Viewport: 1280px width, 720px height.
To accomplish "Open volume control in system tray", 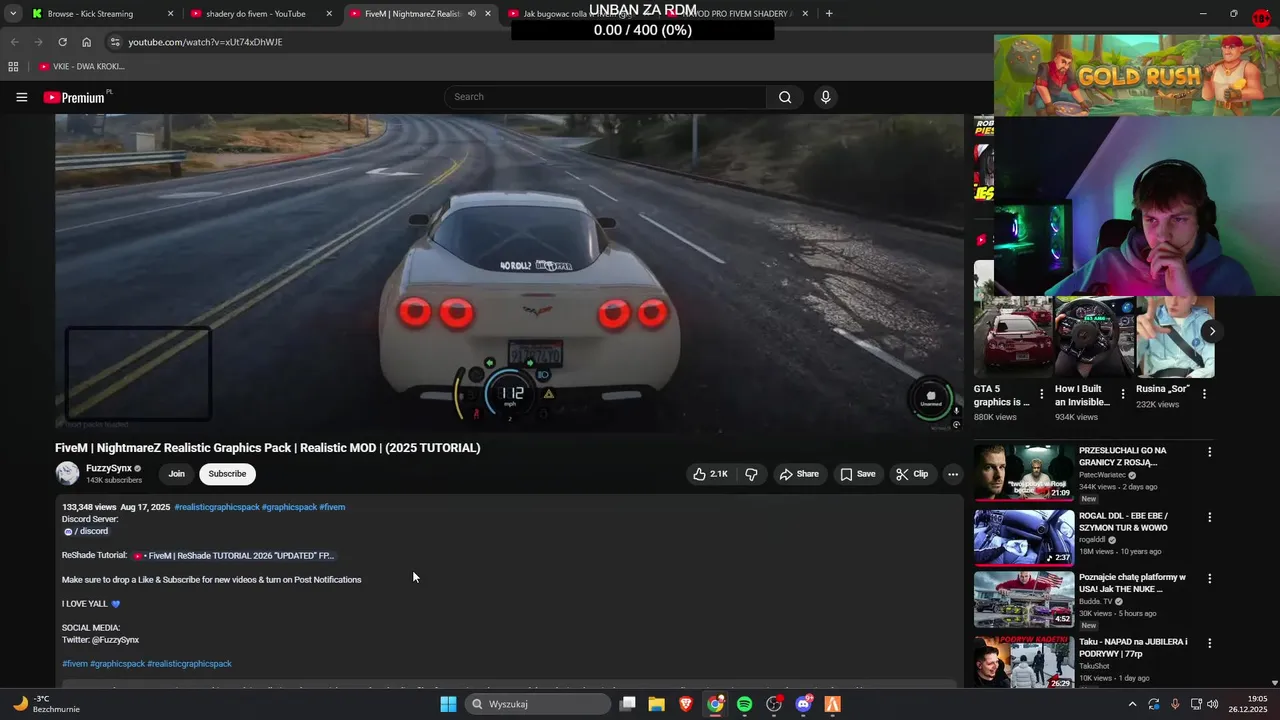I will (x=1213, y=704).
